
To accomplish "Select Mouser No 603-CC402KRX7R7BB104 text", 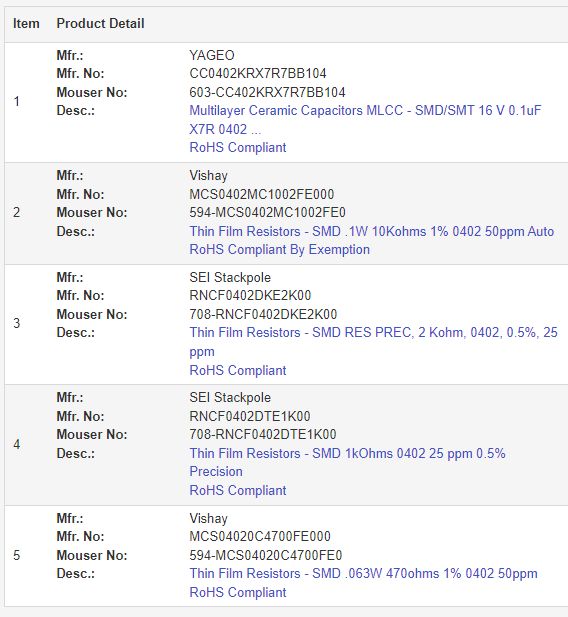I will 267,92.
